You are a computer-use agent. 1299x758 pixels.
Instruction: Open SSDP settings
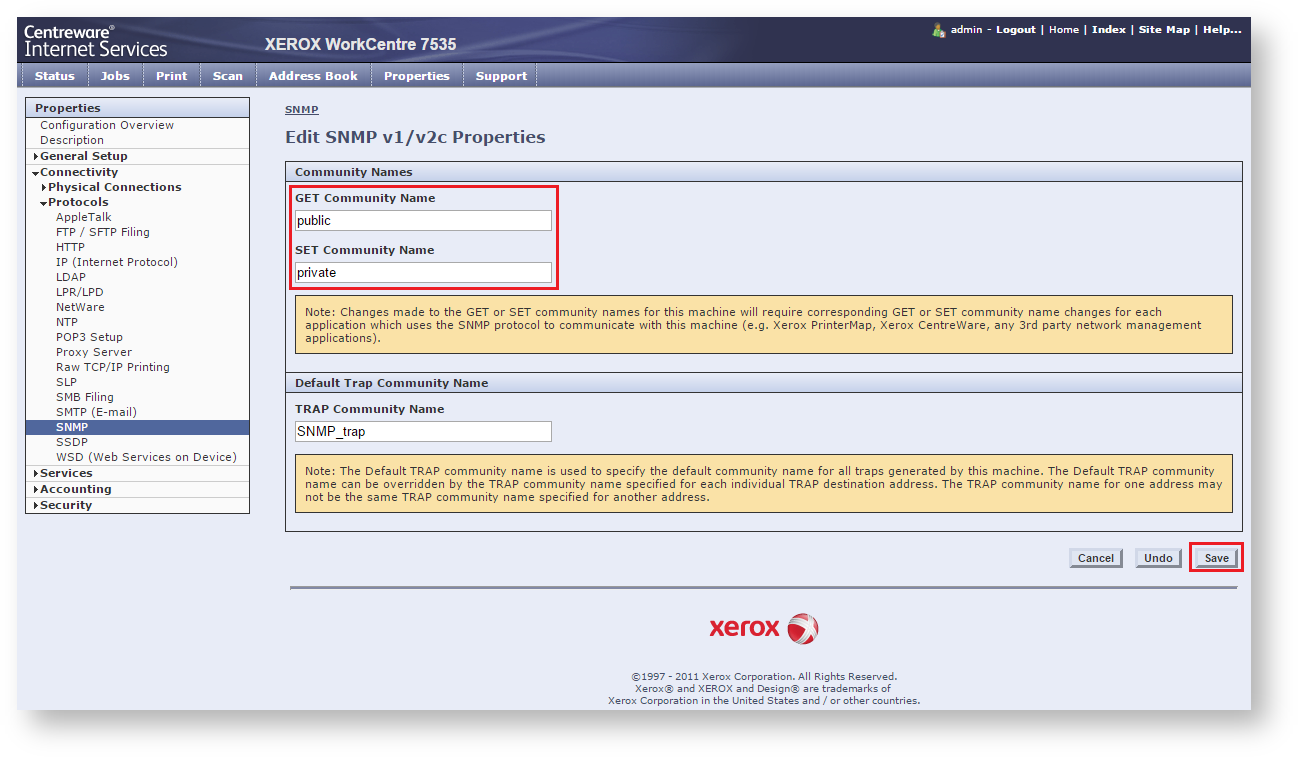[72, 442]
